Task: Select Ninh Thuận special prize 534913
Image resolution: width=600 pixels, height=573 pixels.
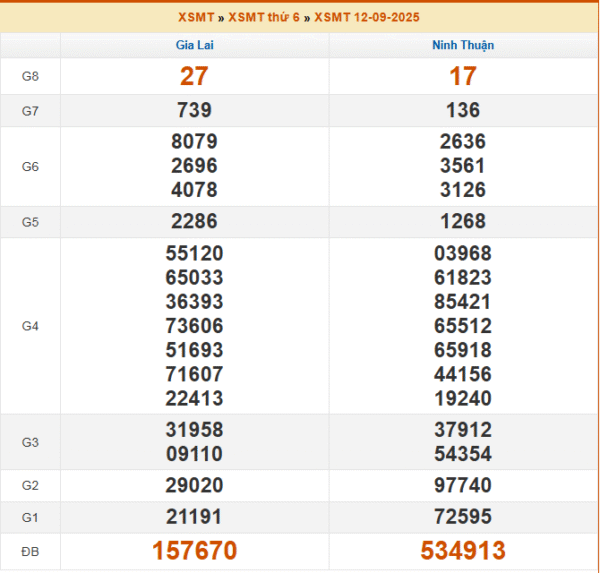Action: pyautogui.click(x=463, y=551)
